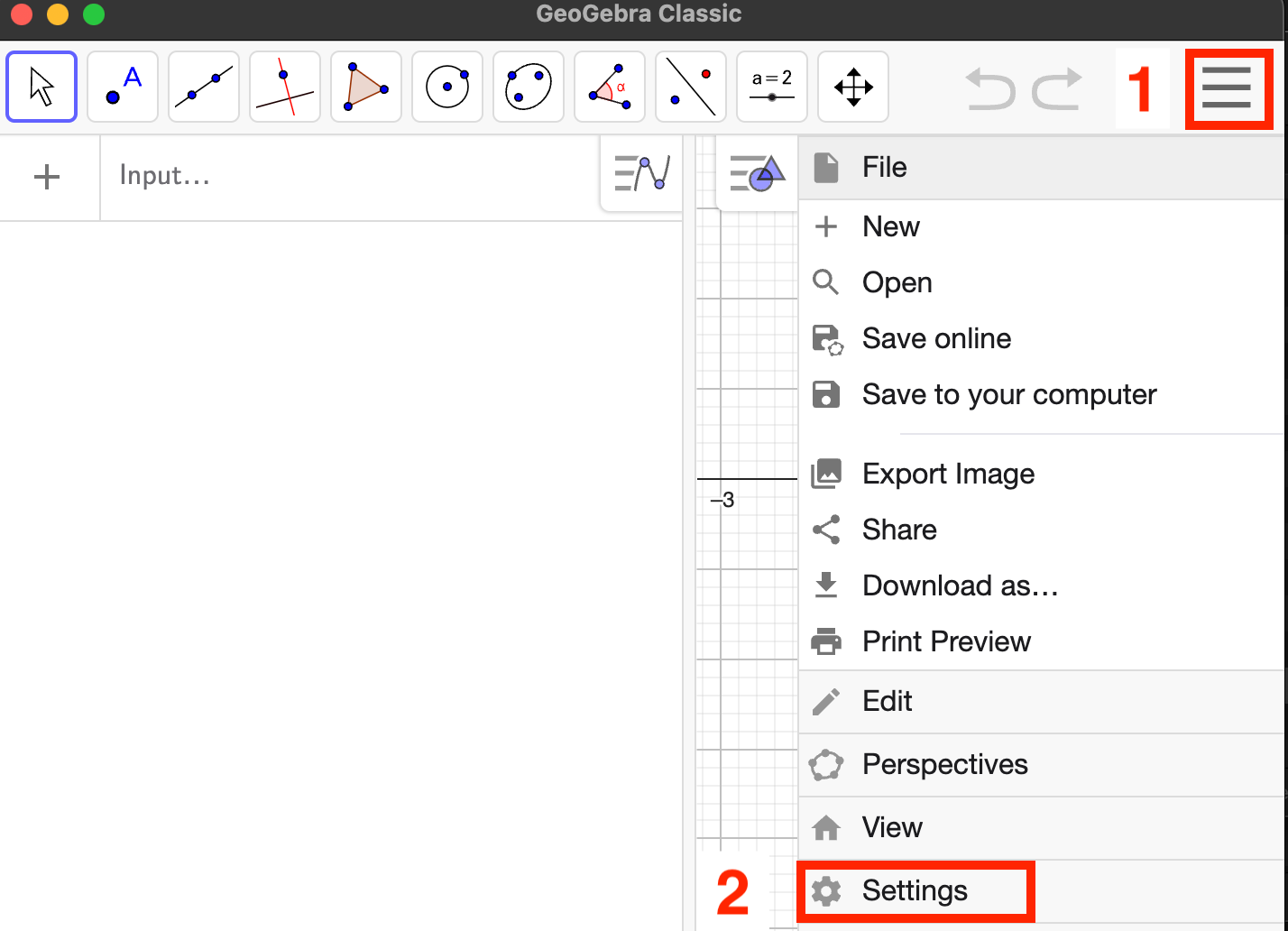Open the Settings menu entry
Viewport: 1288px width, 931px height.
(1042, 891)
